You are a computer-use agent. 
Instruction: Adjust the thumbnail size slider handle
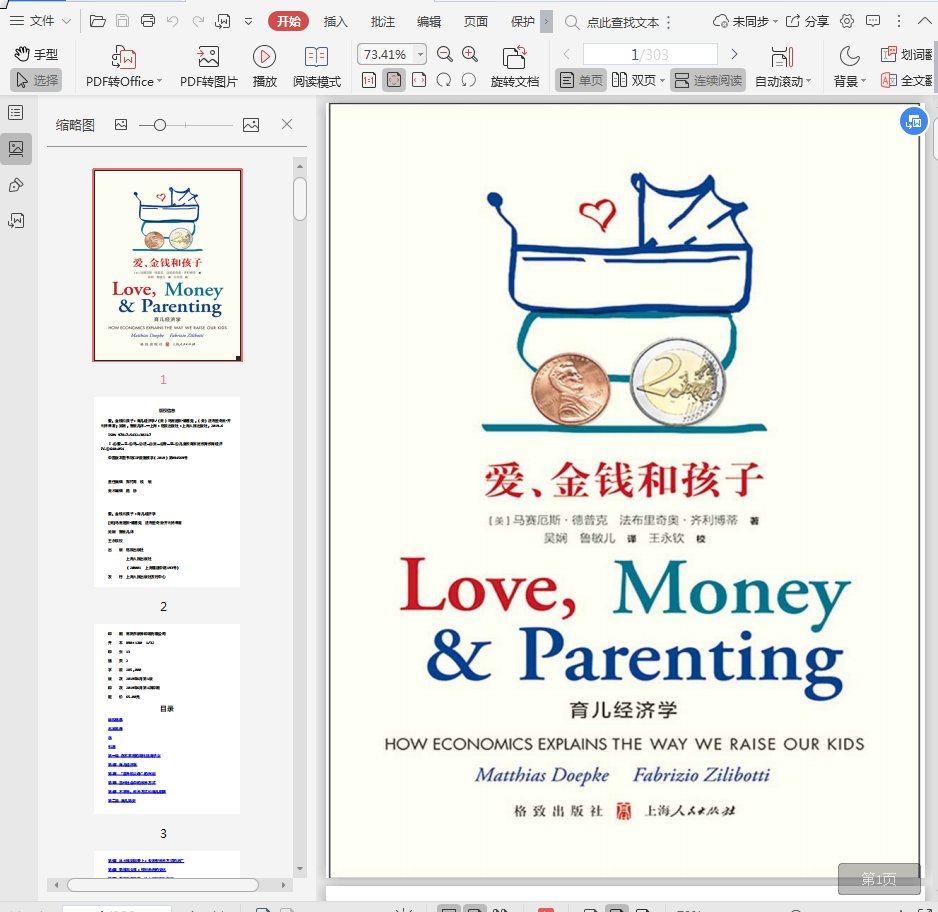(x=160, y=125)
